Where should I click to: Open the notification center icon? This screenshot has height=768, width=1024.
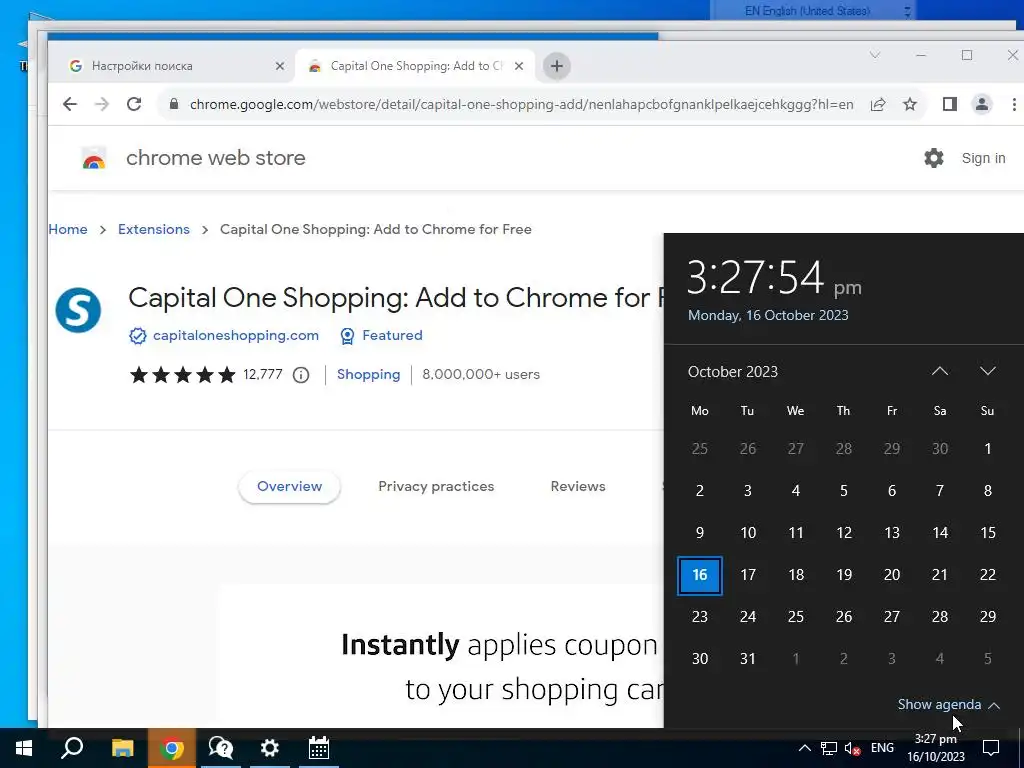[x=991, y=748]
